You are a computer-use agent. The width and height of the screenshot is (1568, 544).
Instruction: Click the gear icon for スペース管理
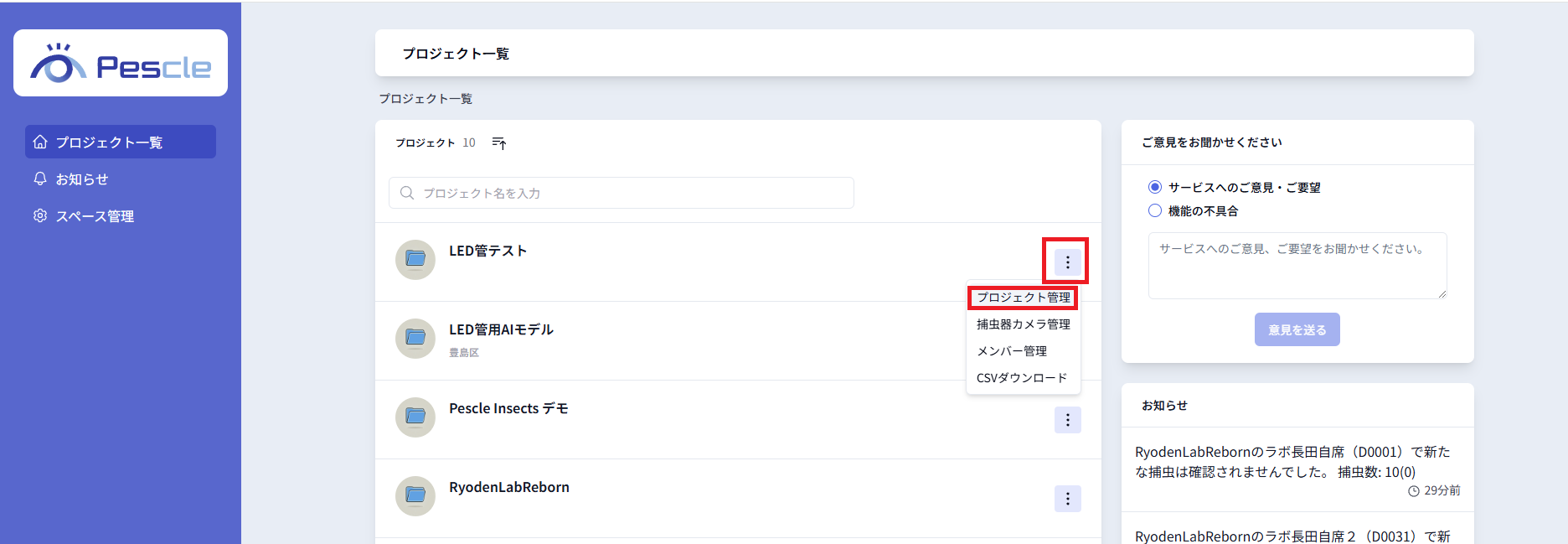click(x=40, y=215)
